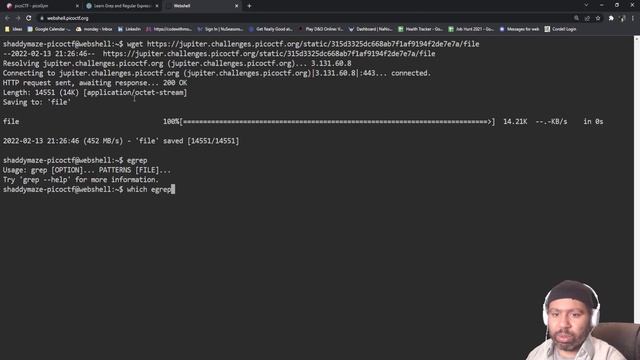Go forward to the next page
The width and height of the screenshot is (640, 360).
click(x=18, y=18)
